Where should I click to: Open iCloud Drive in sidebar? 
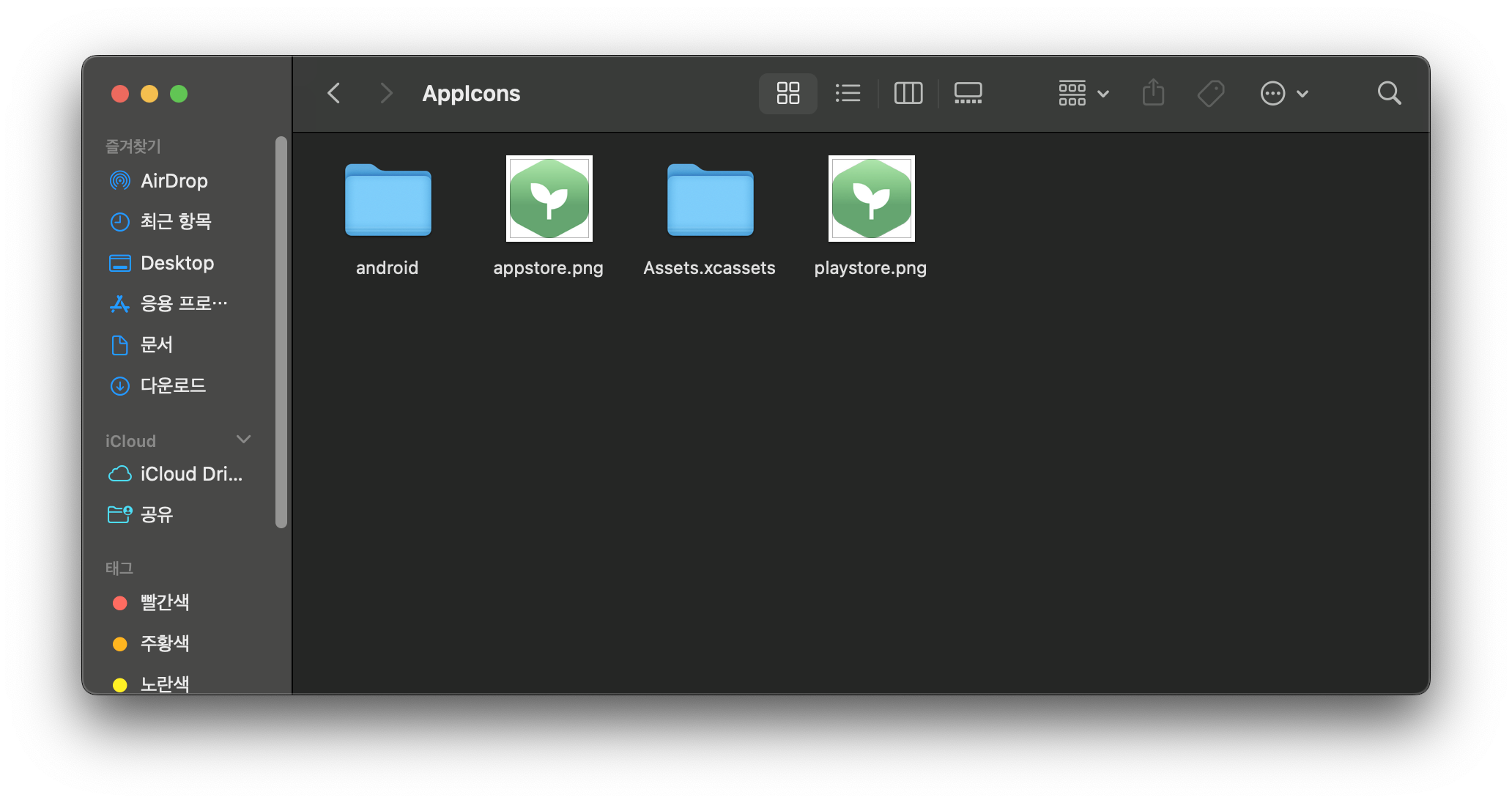point(190,474)
